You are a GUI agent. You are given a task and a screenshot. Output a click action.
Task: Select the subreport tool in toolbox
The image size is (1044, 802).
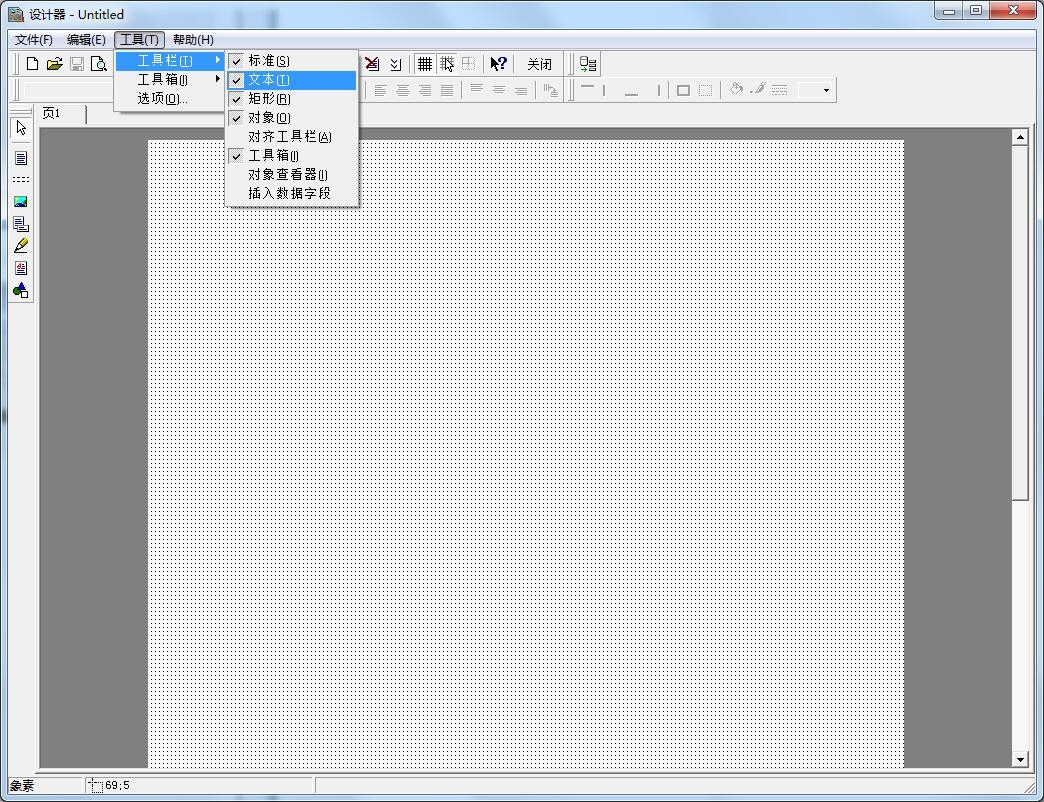[21, 224]
